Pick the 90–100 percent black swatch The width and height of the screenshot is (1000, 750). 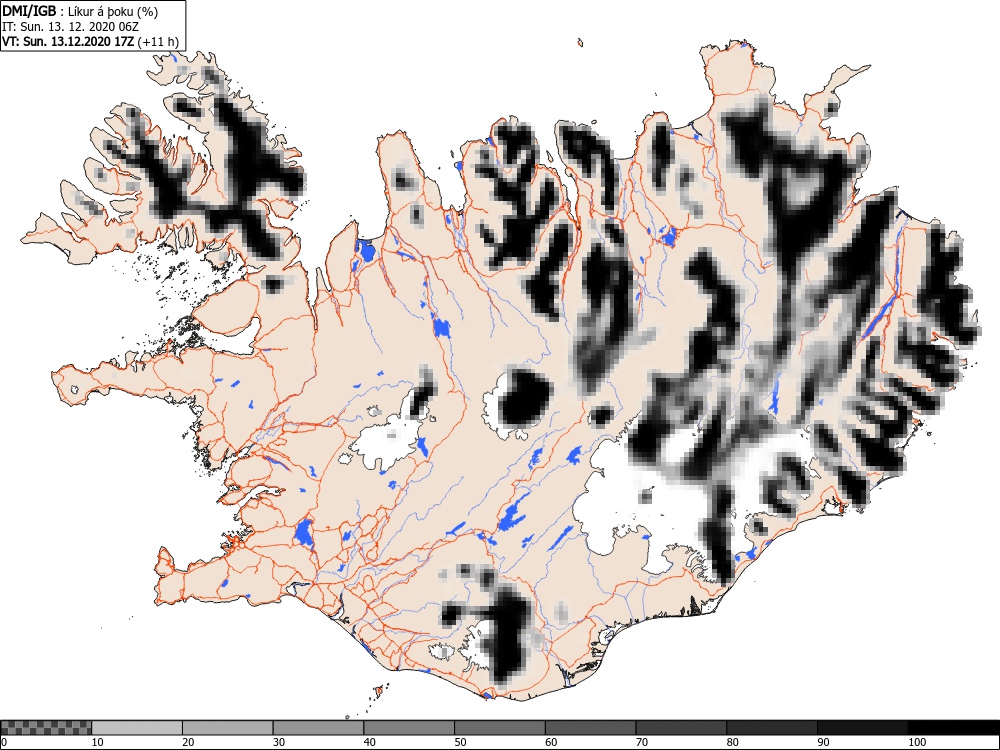(862, 728)
